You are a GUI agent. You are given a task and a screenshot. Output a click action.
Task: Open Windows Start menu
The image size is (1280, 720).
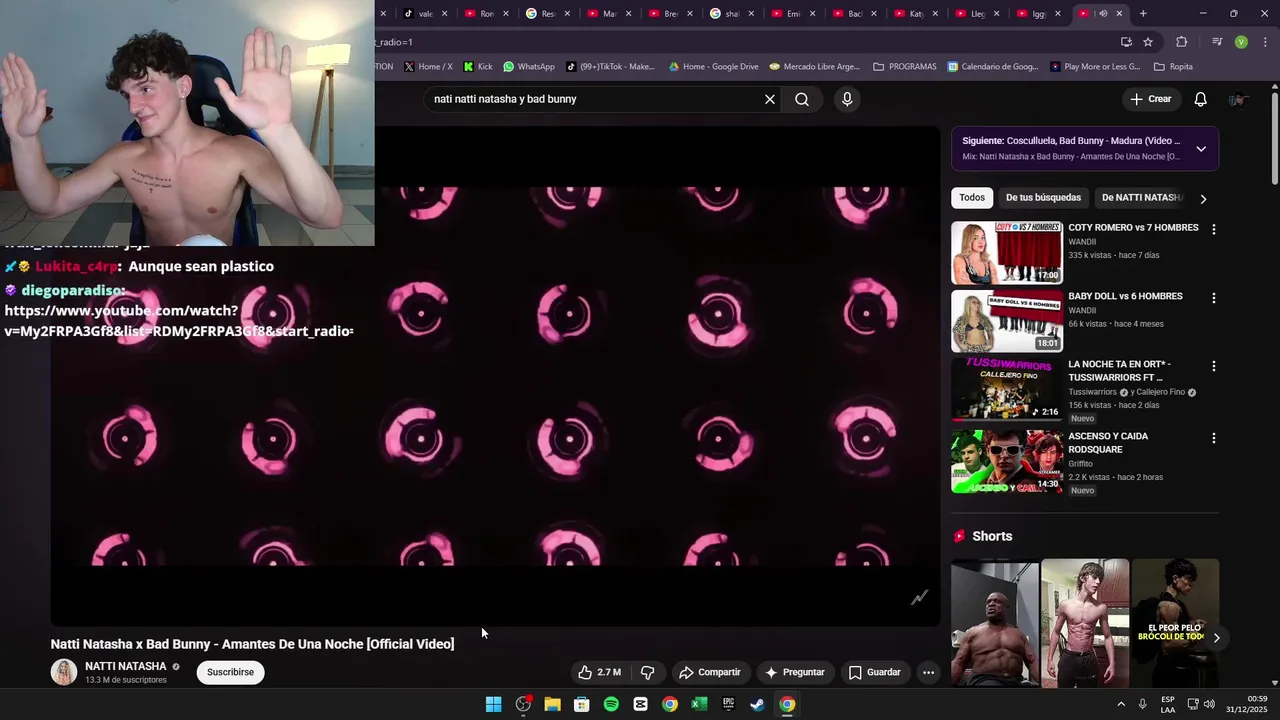[x=493, y=704]
